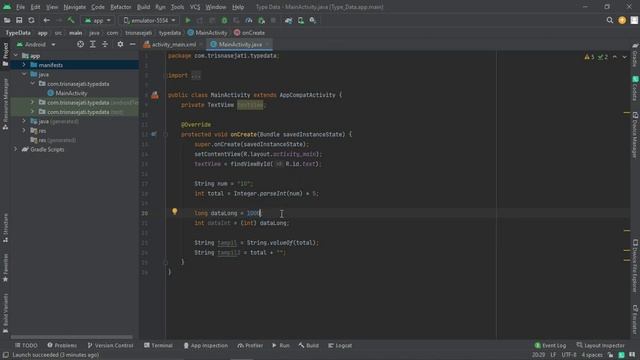Click the Debug app bug icon
The height and width of the screenshot is (360, 640).
tap(224, 20)
